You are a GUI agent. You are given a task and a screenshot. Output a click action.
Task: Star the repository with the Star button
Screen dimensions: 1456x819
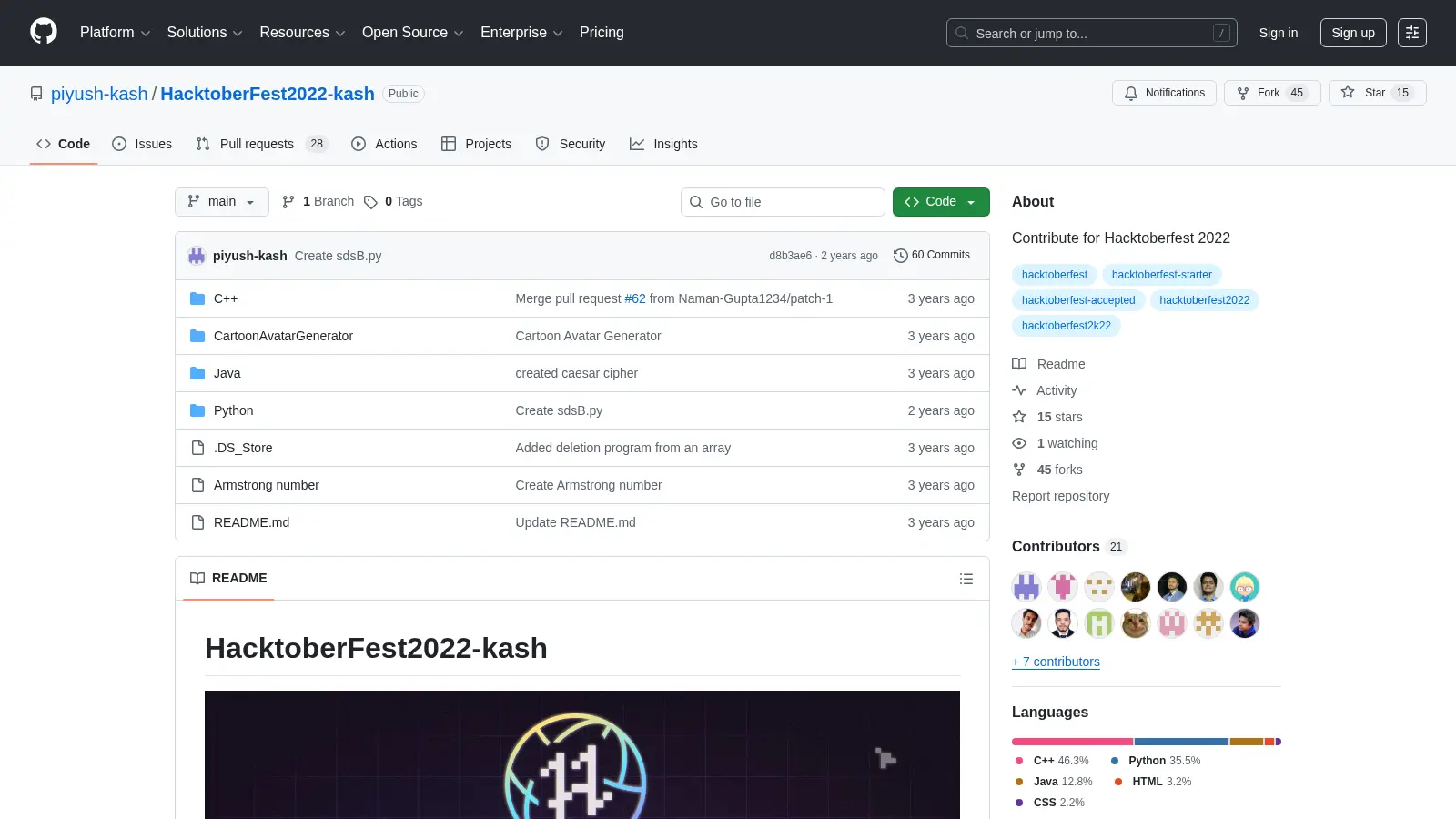coord(1378,93)
